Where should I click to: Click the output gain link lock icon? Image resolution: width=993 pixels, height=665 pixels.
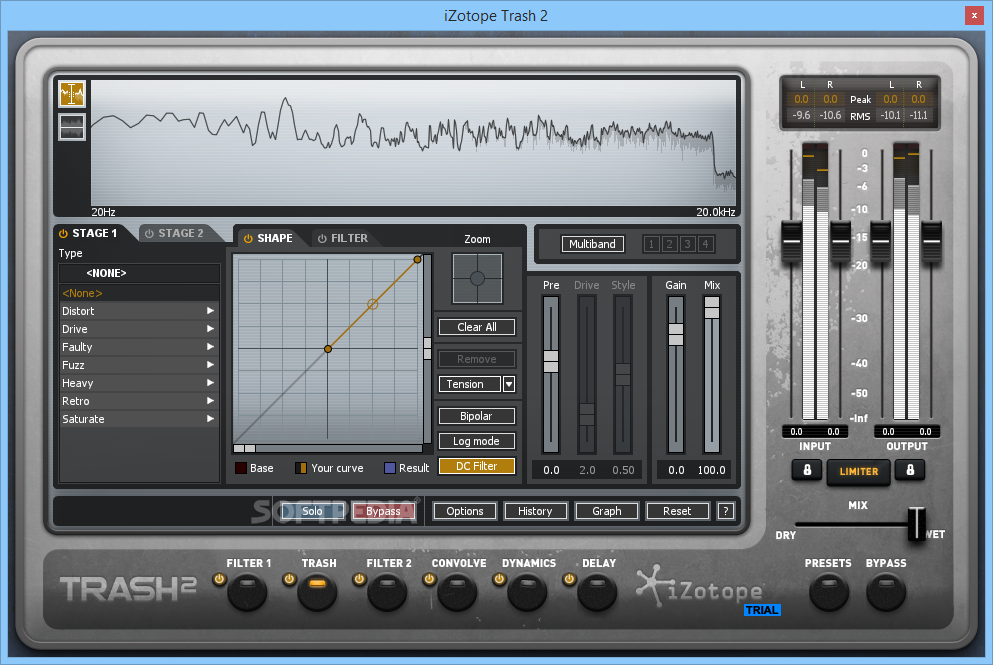point(910,470)
